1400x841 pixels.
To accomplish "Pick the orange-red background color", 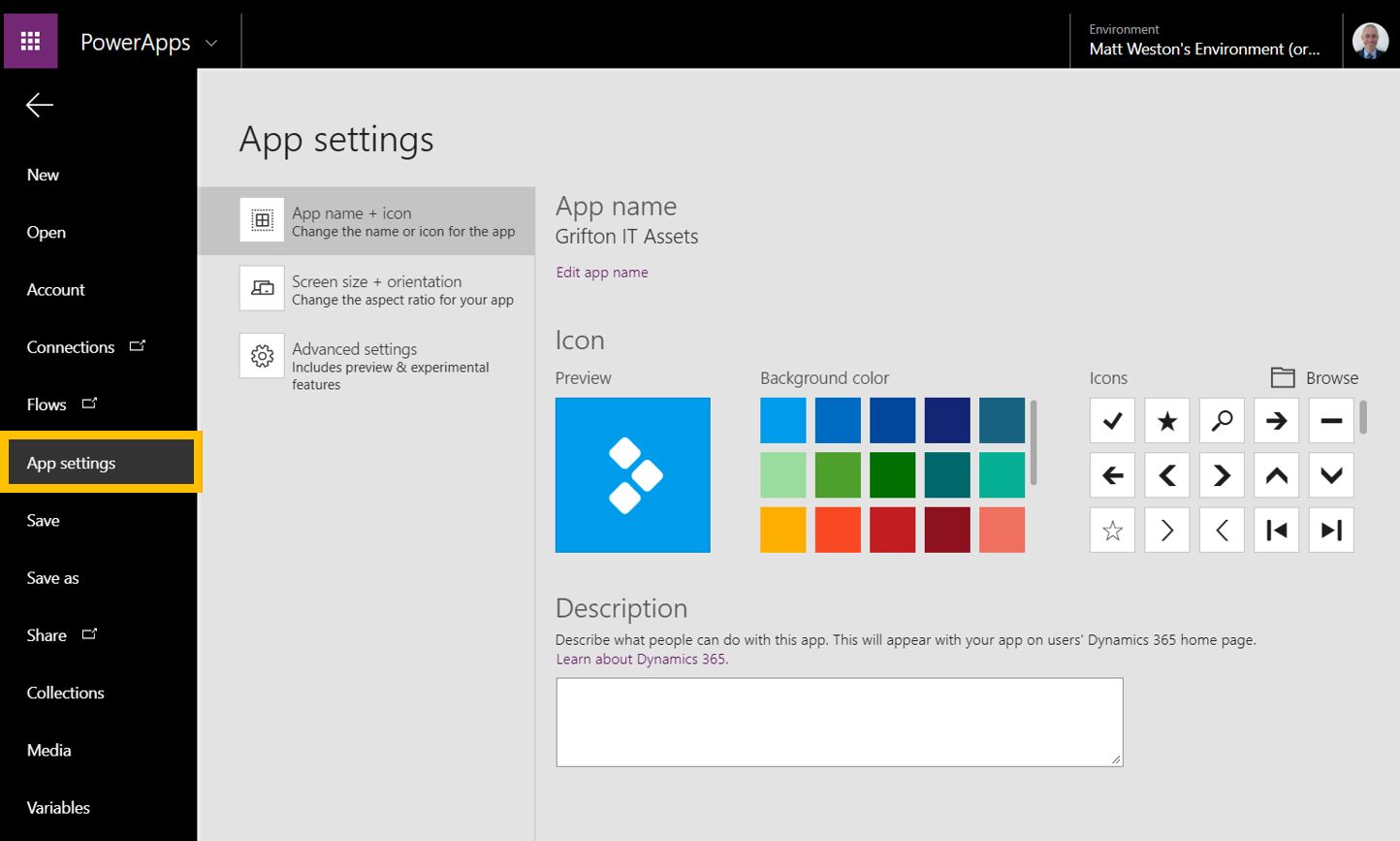I will point(838,530).
